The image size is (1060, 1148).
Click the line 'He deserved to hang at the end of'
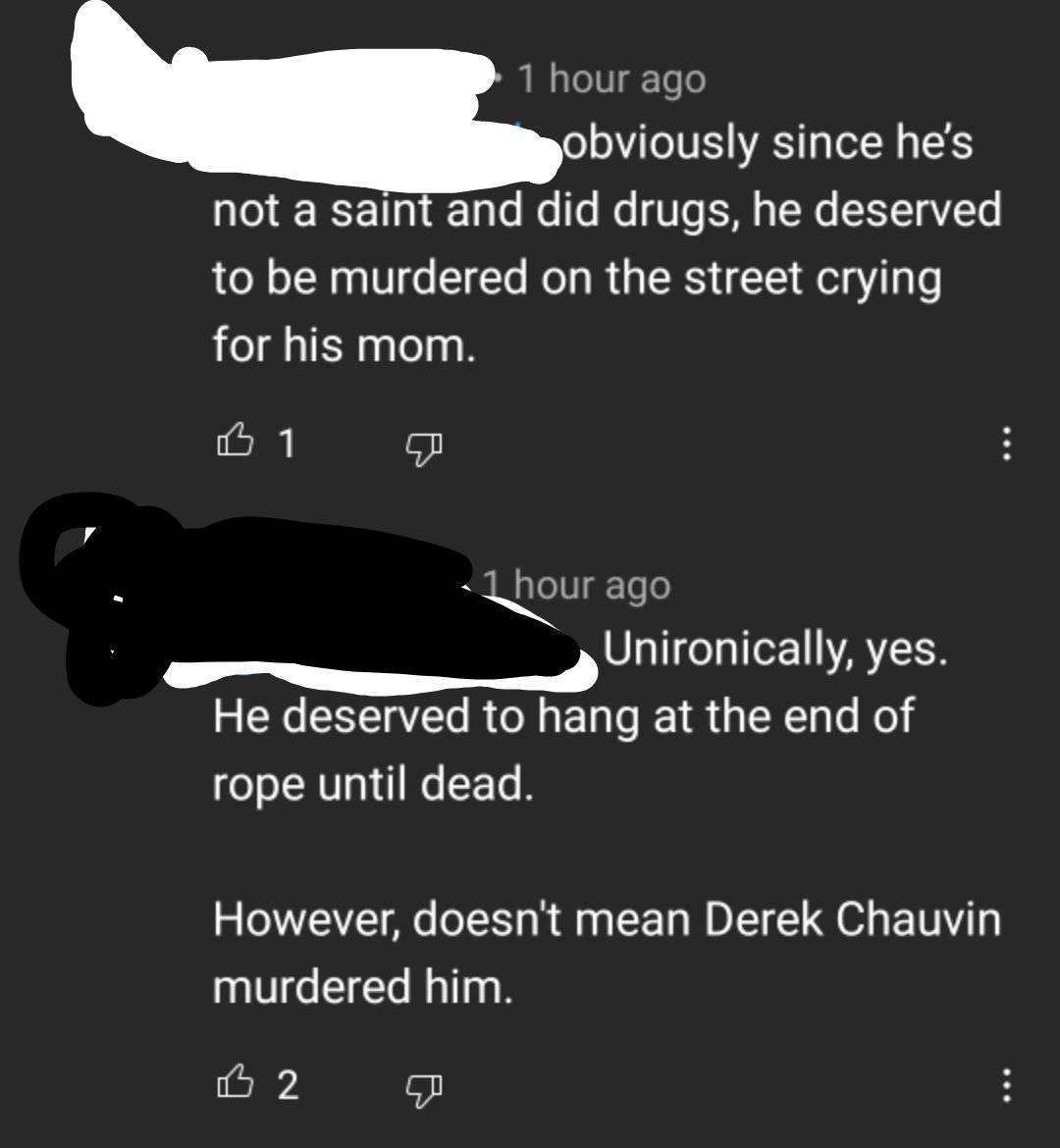[x=563, y=716]
